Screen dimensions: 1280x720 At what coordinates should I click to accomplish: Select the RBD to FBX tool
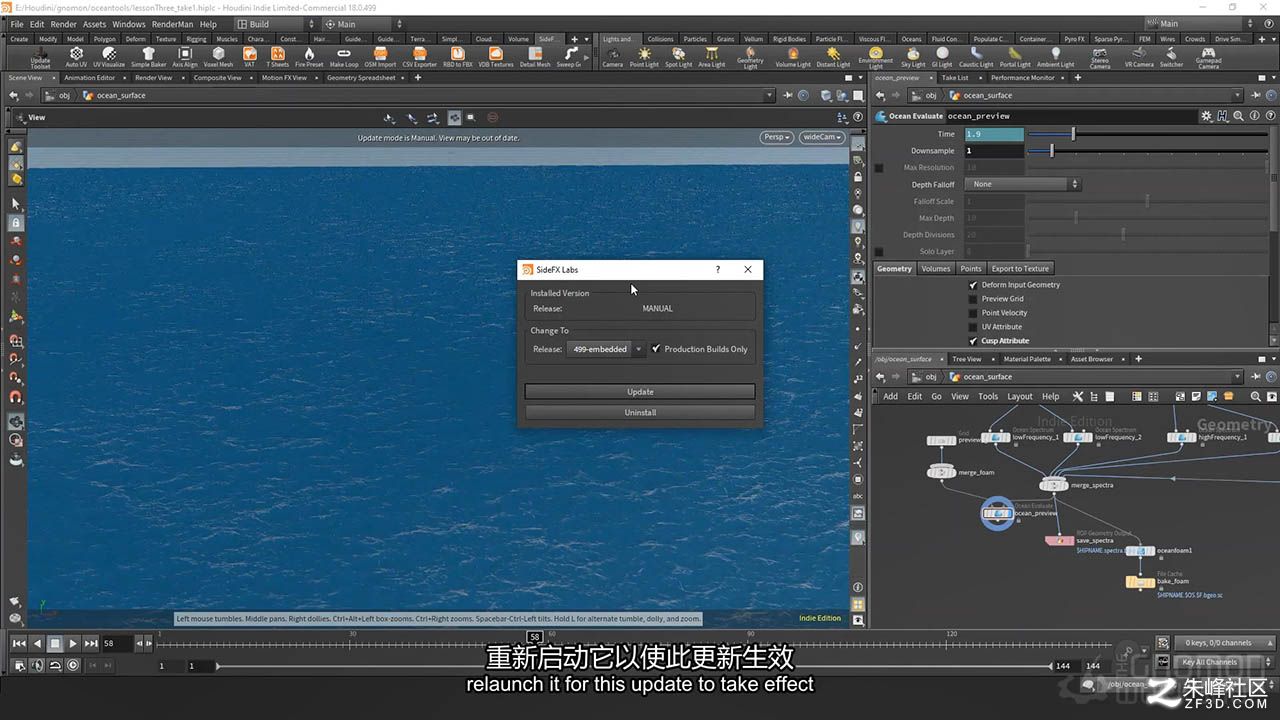tap(458, 57)
